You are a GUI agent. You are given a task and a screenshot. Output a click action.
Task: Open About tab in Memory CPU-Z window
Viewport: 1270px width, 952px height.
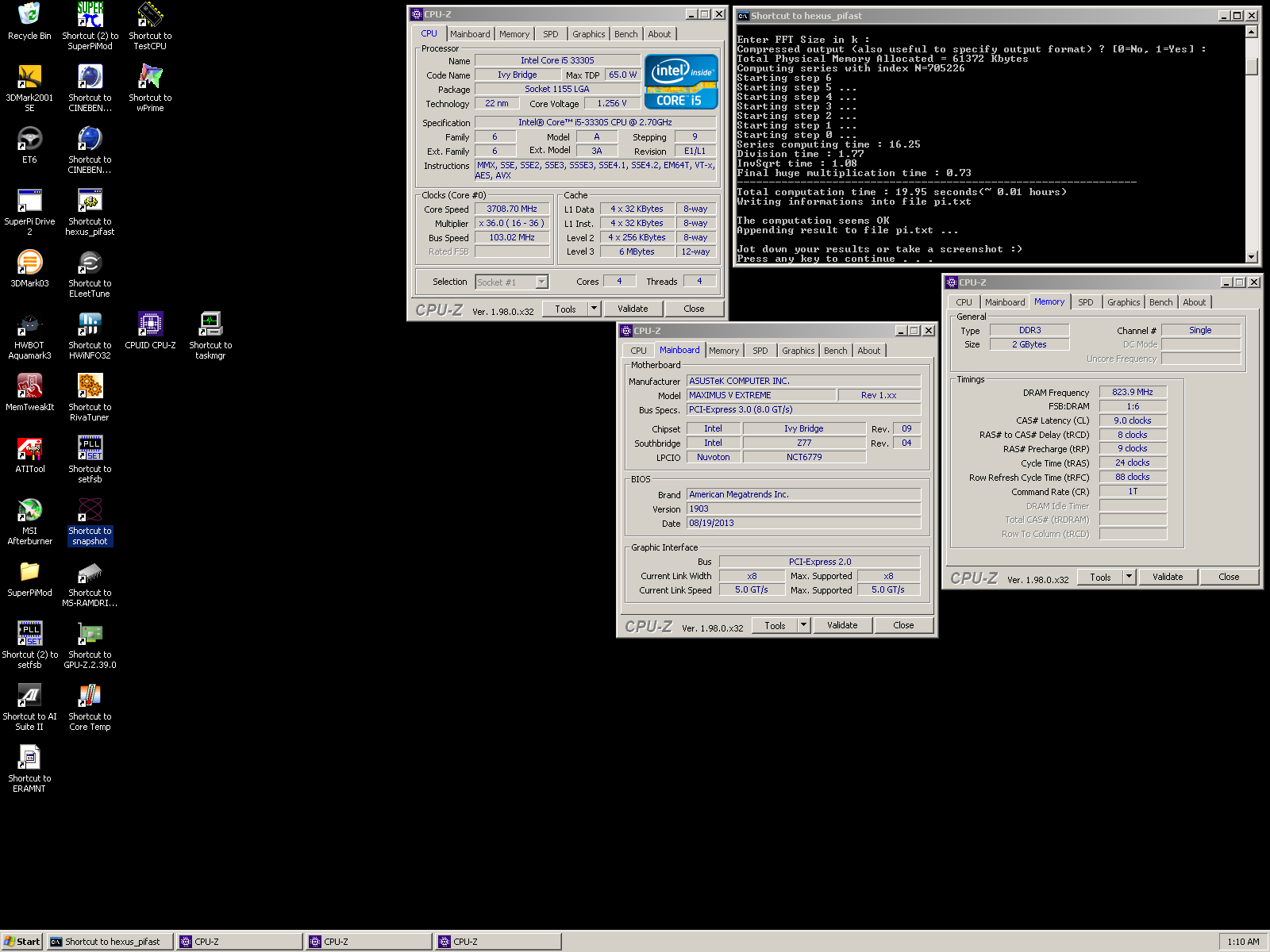1194,302
